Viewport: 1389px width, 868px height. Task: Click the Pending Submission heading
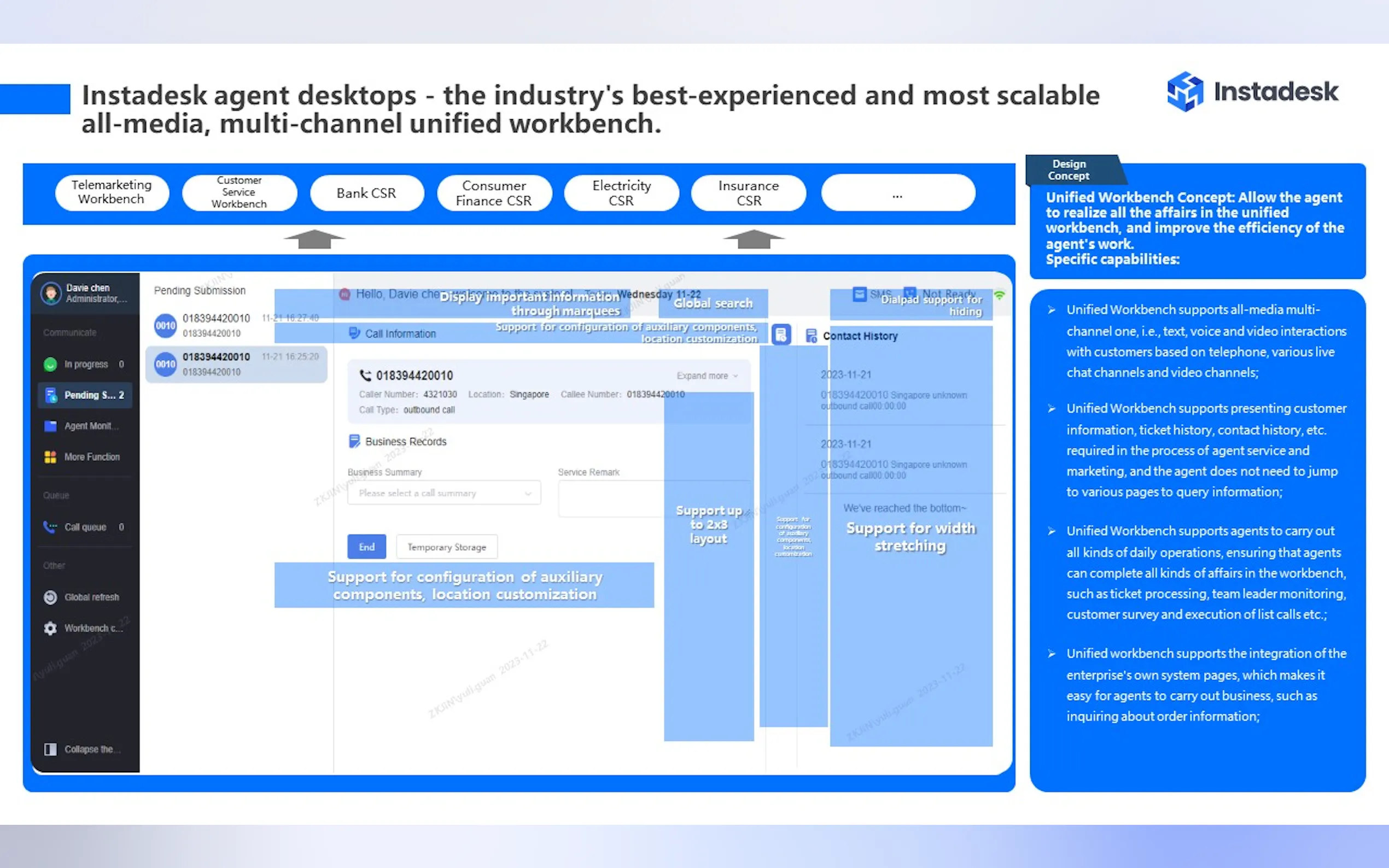pyautogui.click(x=199, y=290)
